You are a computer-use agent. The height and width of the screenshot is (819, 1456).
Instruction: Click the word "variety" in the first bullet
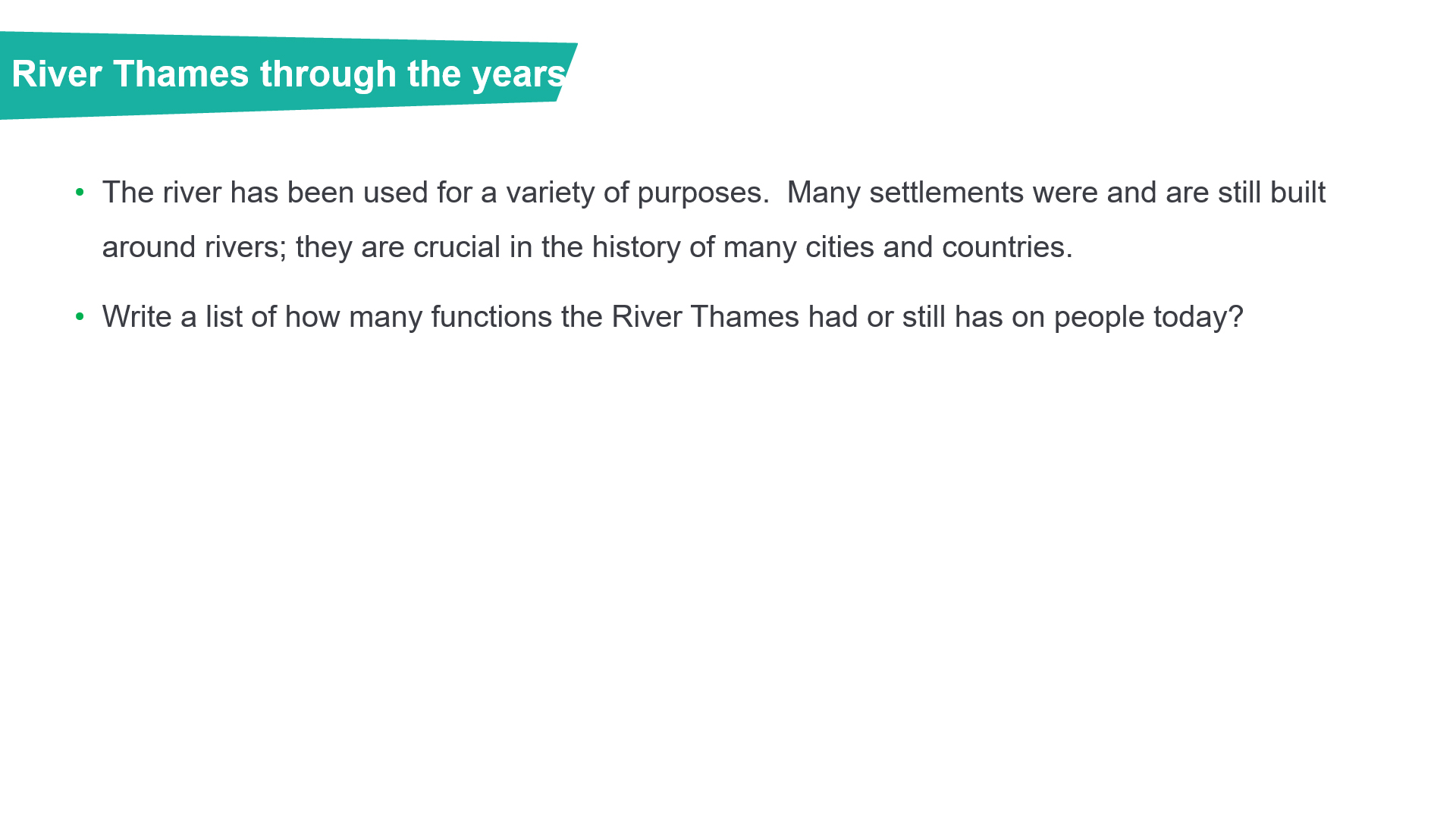click(551, 193)
